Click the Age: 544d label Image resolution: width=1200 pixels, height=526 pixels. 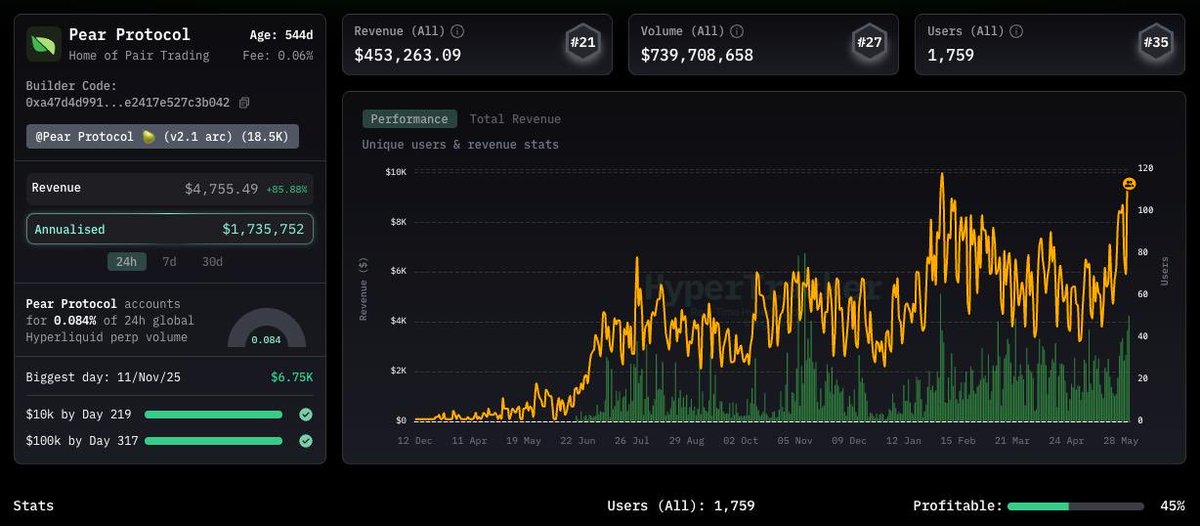(281, 35)
